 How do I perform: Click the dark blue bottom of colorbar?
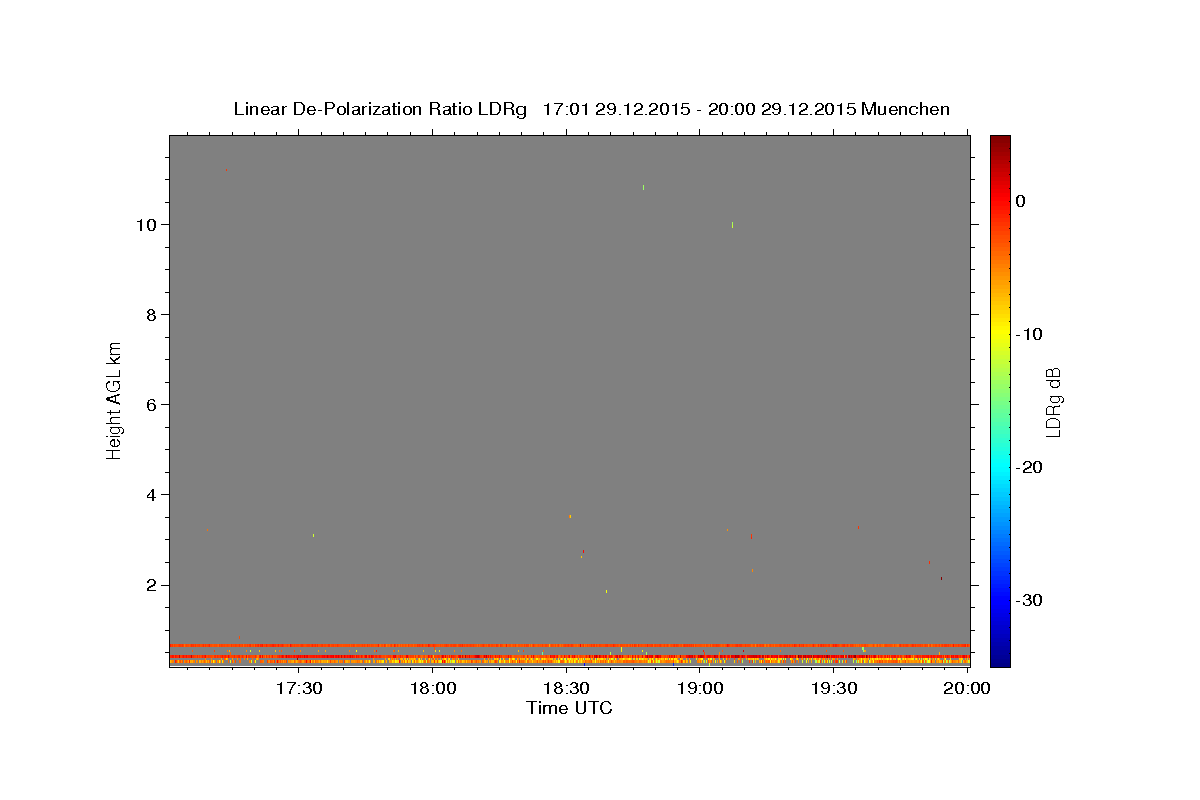[1000, 658]
